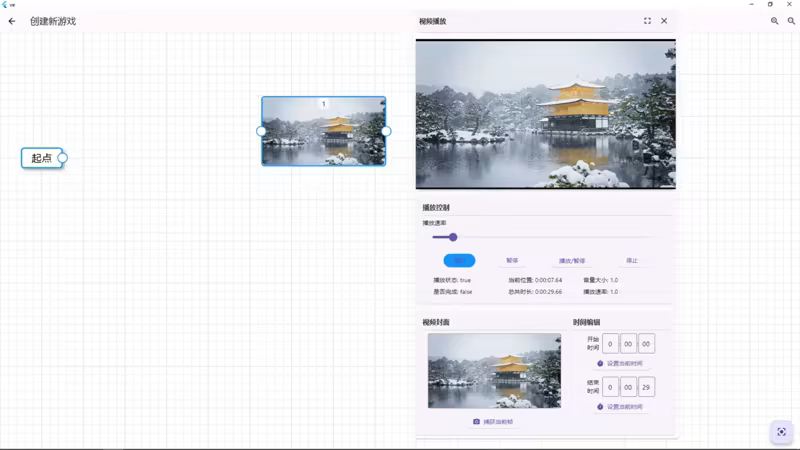Click the right connector of video node
This screenshot has width=800, height=450.
[x=386, y=131]
